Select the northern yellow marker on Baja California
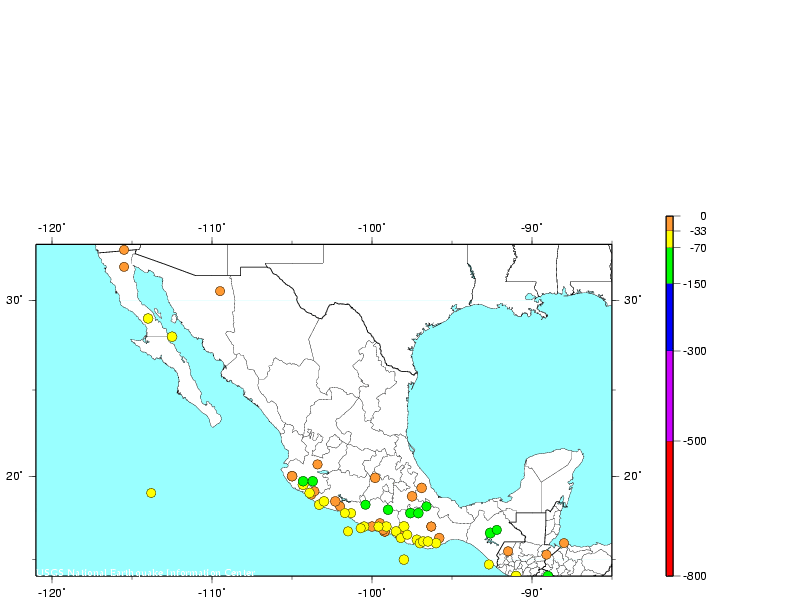Viewport: 792px width, 612px height. [148, 319]
